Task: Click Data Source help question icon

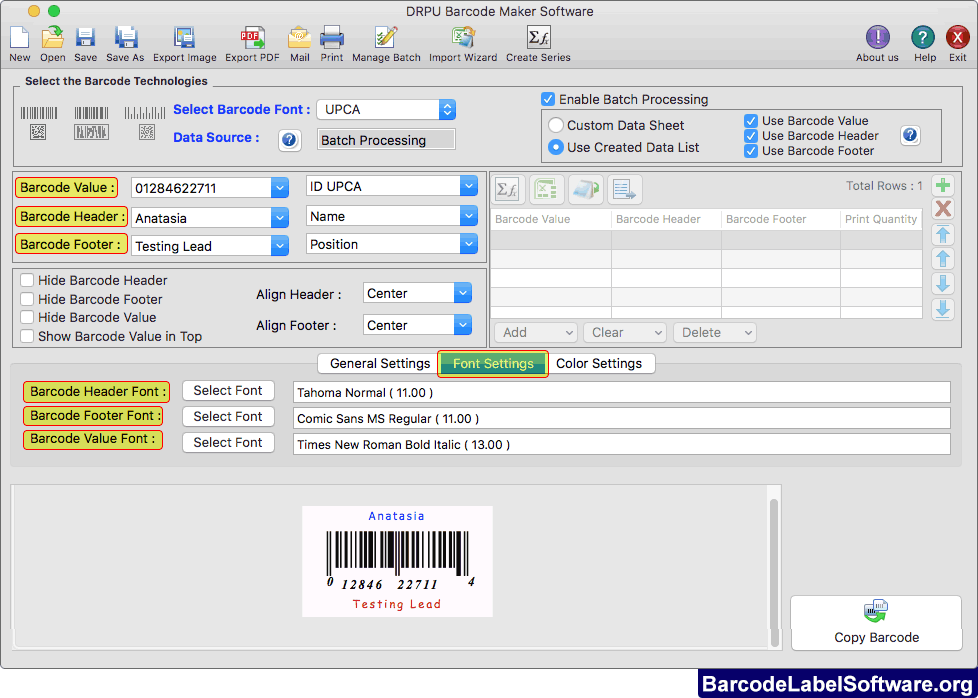Action: click(x=289, y=140)
